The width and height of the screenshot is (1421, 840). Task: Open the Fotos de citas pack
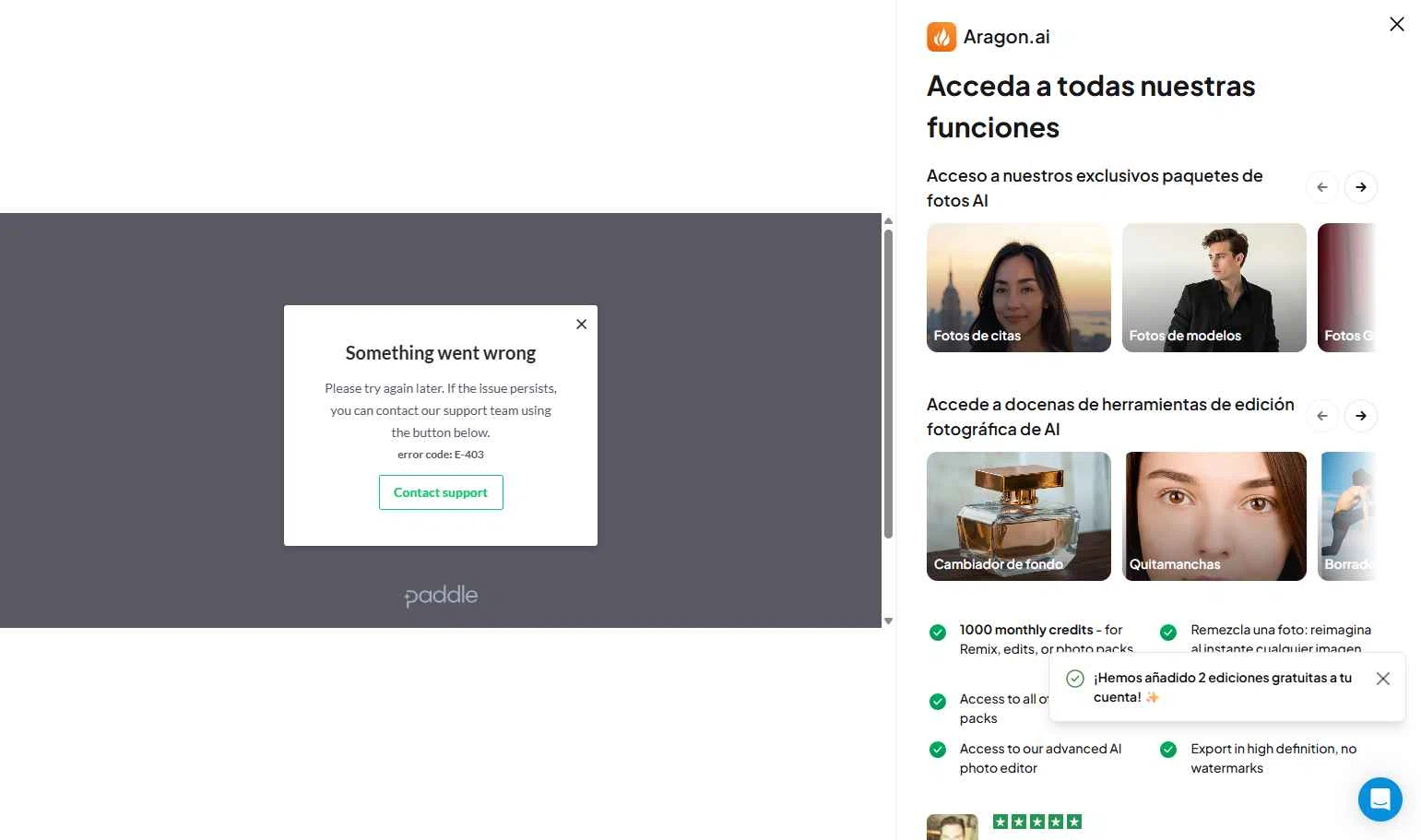[1019, 288]
